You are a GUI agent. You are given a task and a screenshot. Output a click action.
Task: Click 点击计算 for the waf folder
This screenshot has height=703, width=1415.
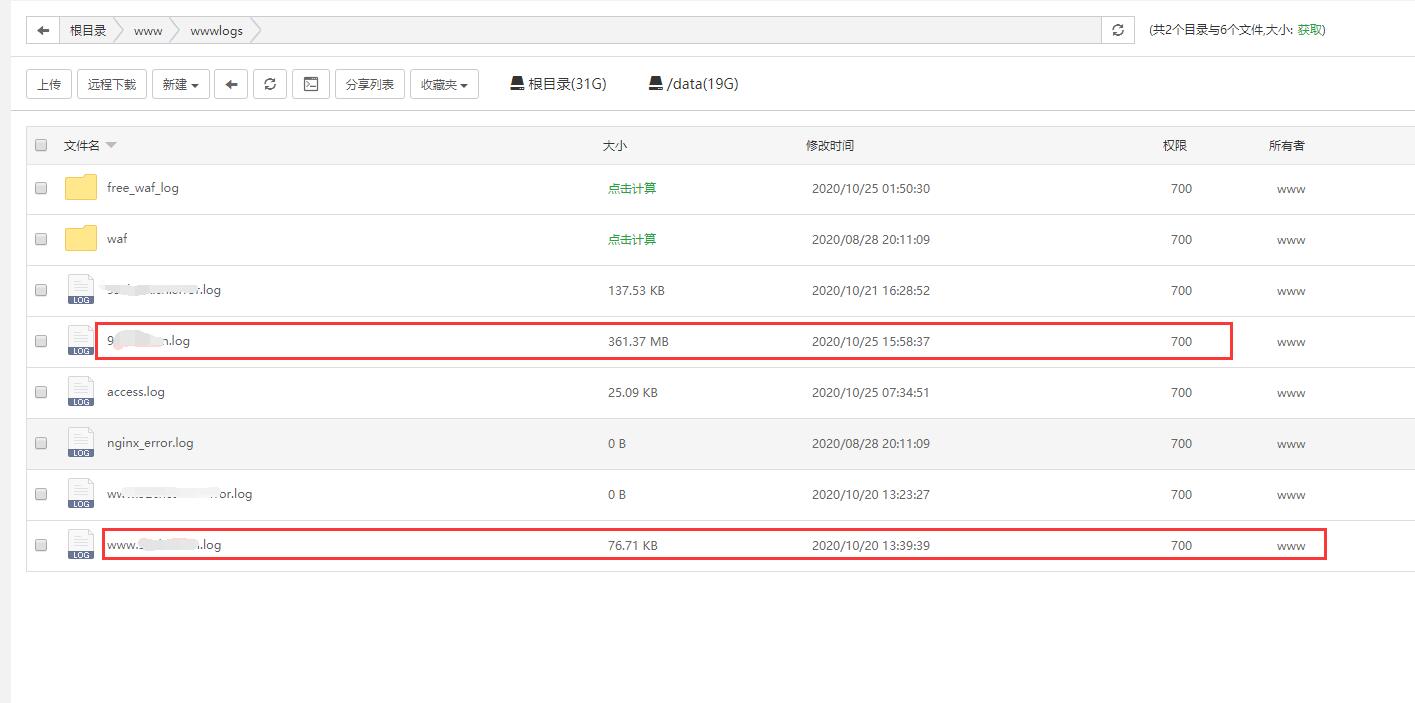(x=632, y=239)
